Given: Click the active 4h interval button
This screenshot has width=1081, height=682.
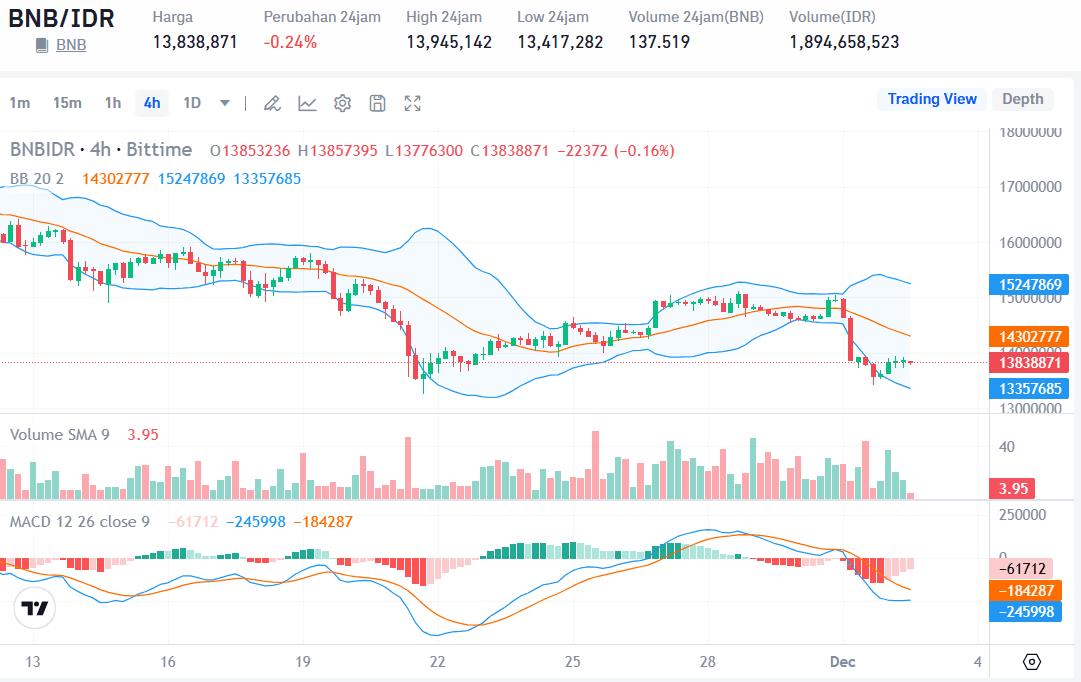Looking at the screenshot, I should [x=152, y=103].
